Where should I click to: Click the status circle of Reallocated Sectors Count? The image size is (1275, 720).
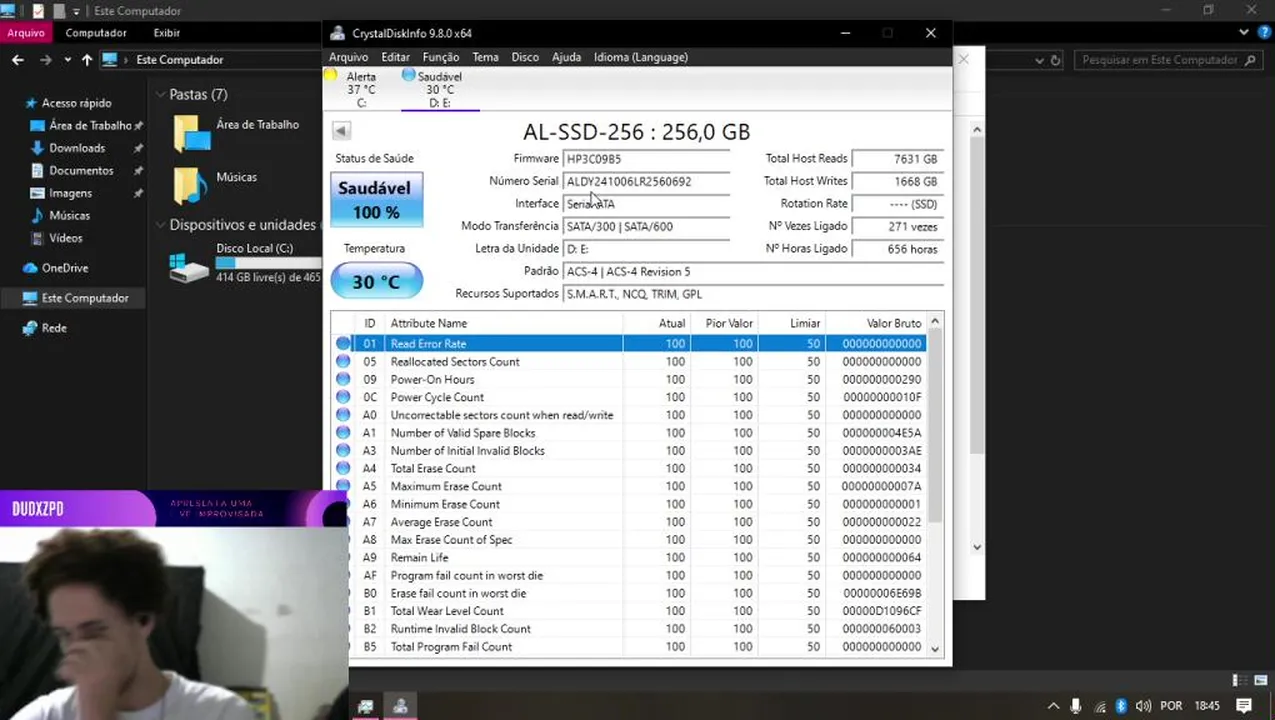tap(343, 362)
